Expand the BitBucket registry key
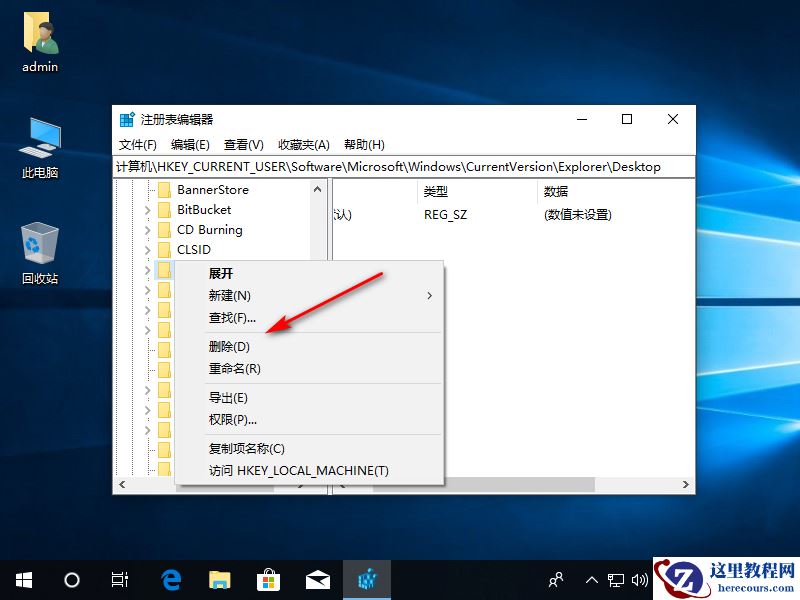 (x=150, y=210)
